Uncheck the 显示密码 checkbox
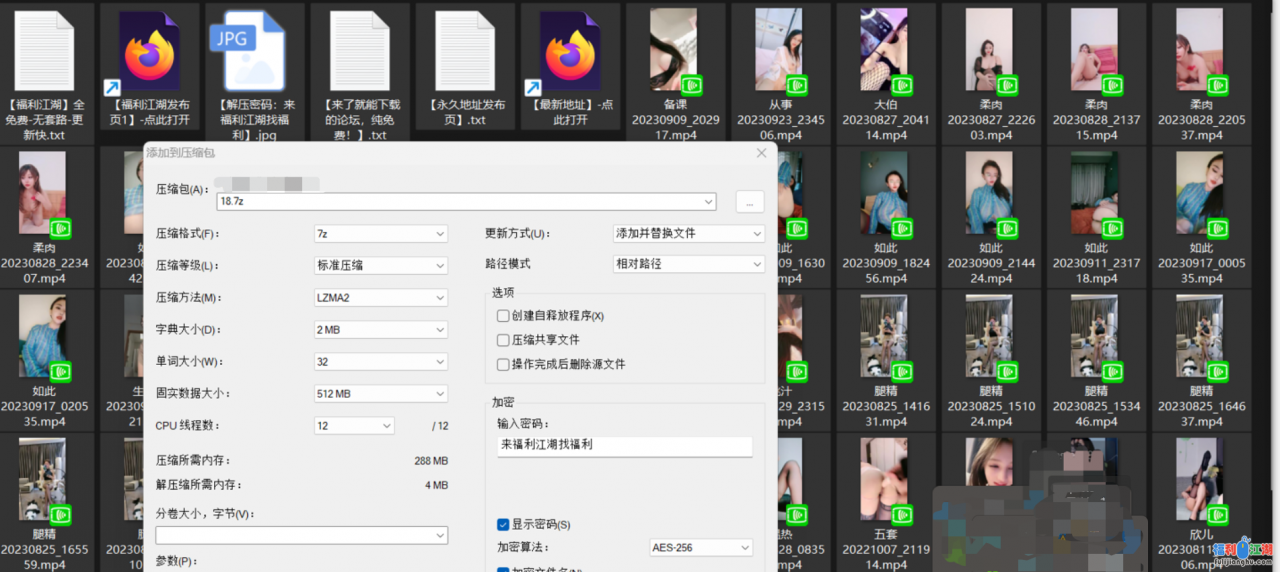The width and height of the screenshot is (1280, 572). (x=503, y=524)
